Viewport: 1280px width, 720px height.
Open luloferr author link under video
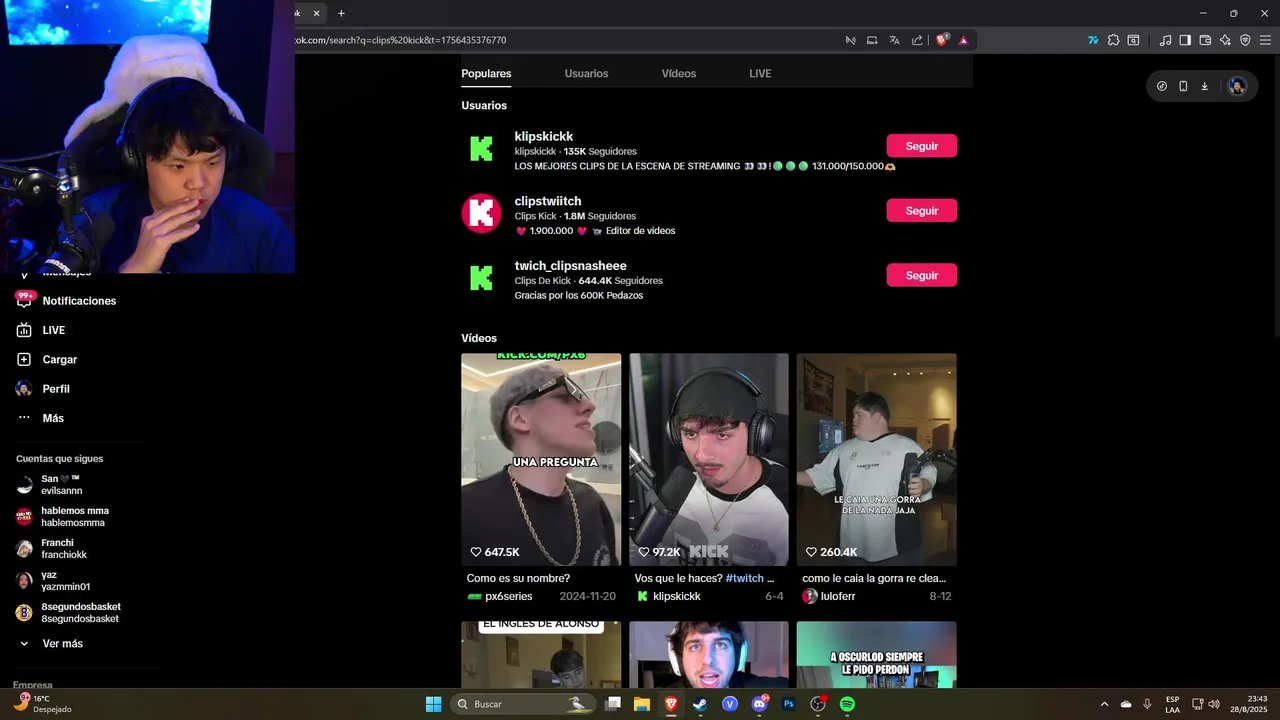coord(838,596)
